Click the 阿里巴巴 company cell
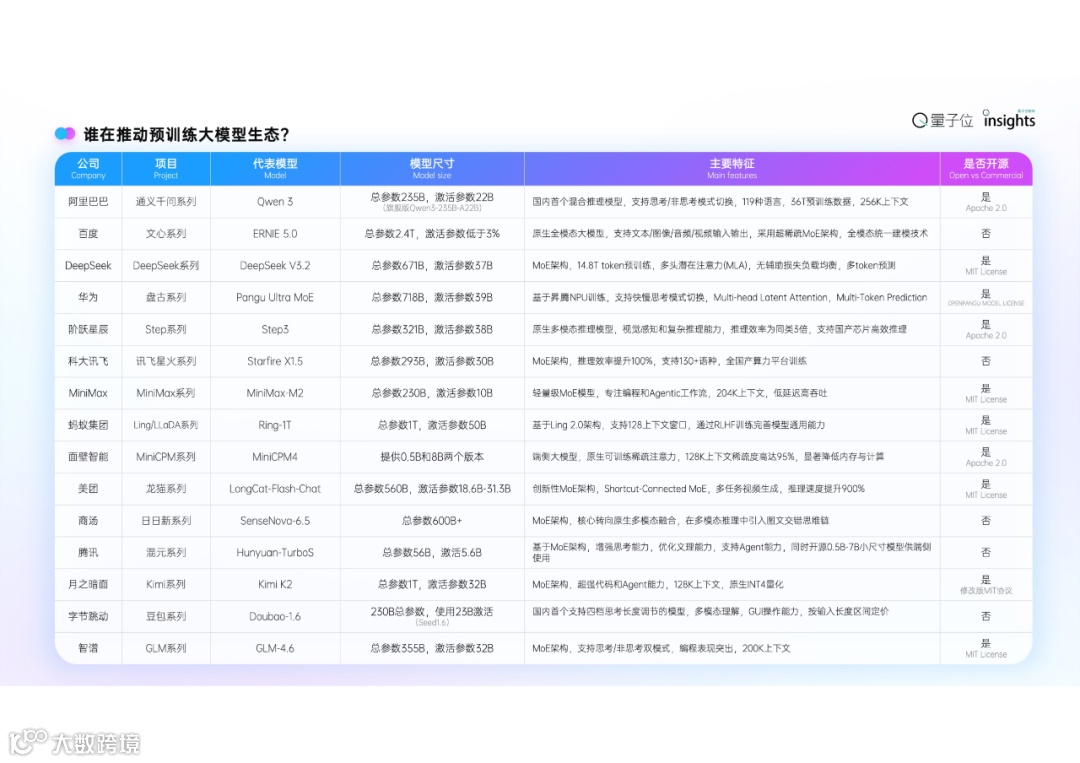The width and height of the screenshot is (1080, 763). [x=88, y=202]
